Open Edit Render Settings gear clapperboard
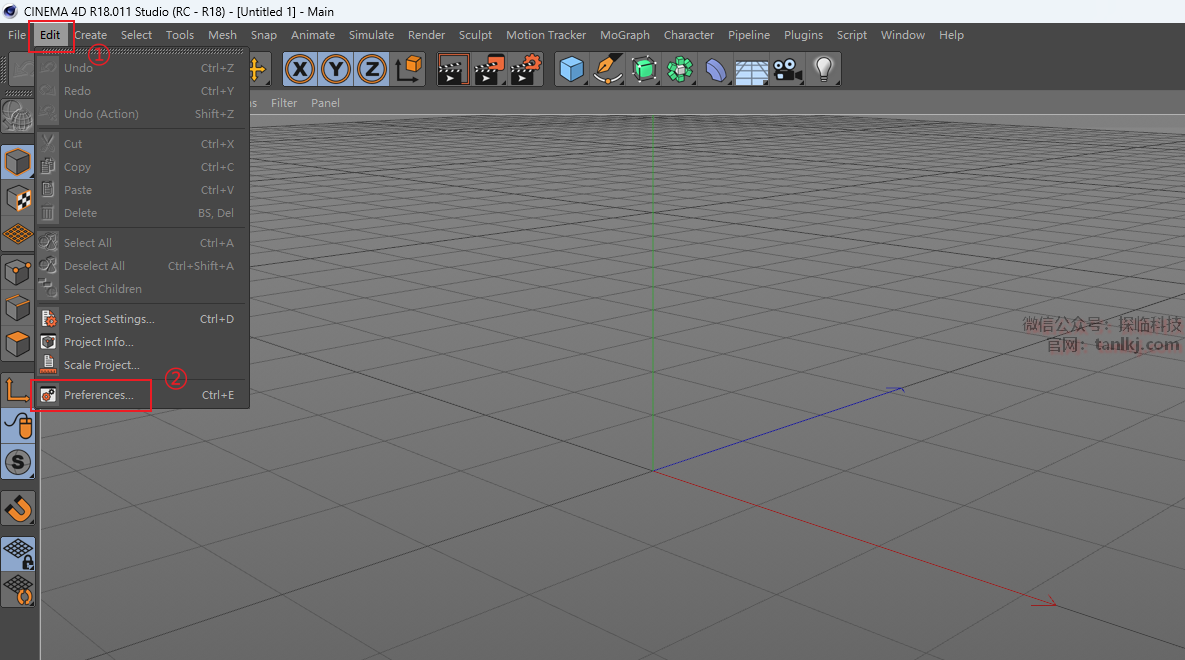 coord(525,69)
